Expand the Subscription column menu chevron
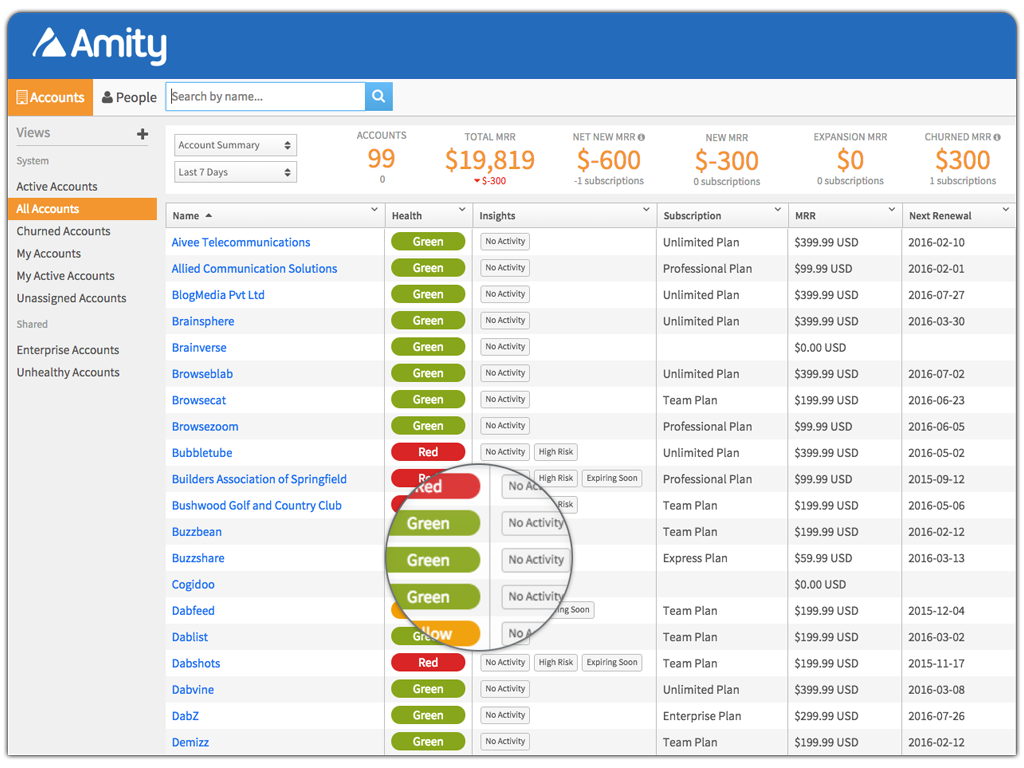1024x768 pixels. (778, 210)
